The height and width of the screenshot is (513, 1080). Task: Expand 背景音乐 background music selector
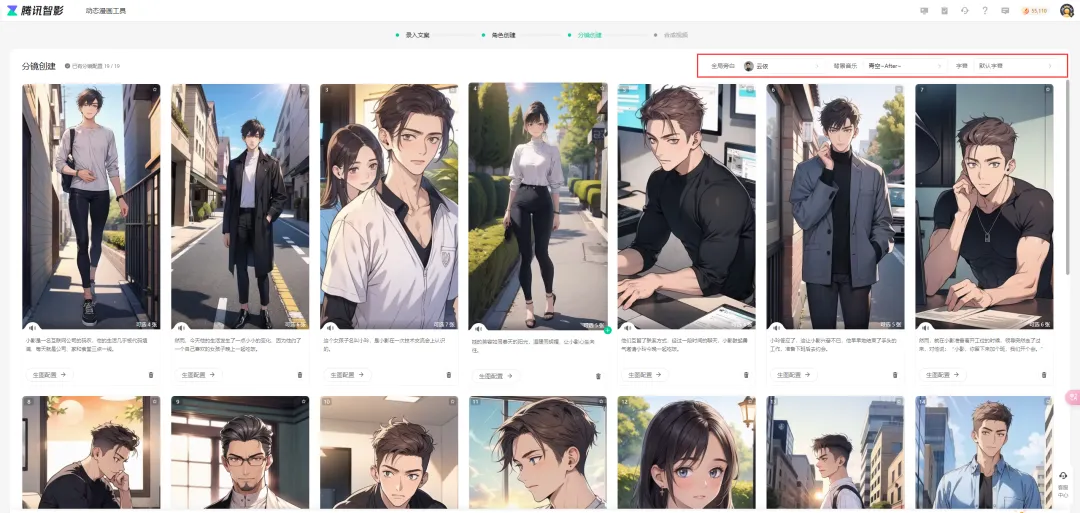[904, 66]
